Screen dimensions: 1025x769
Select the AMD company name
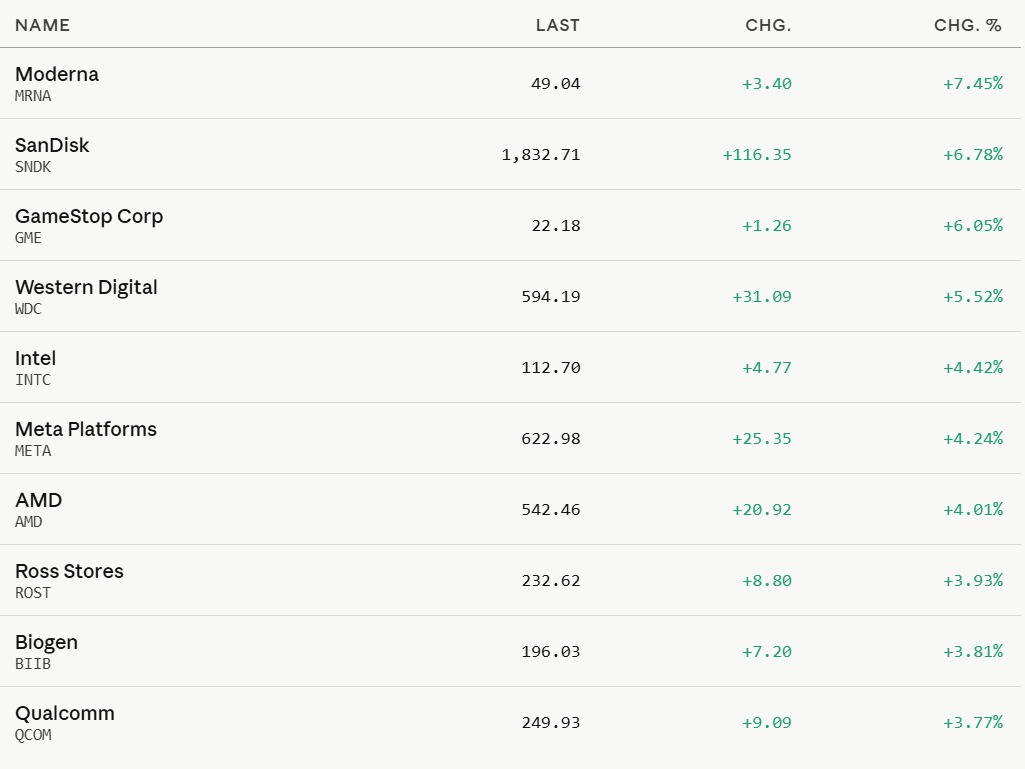(x=39, y=500)
